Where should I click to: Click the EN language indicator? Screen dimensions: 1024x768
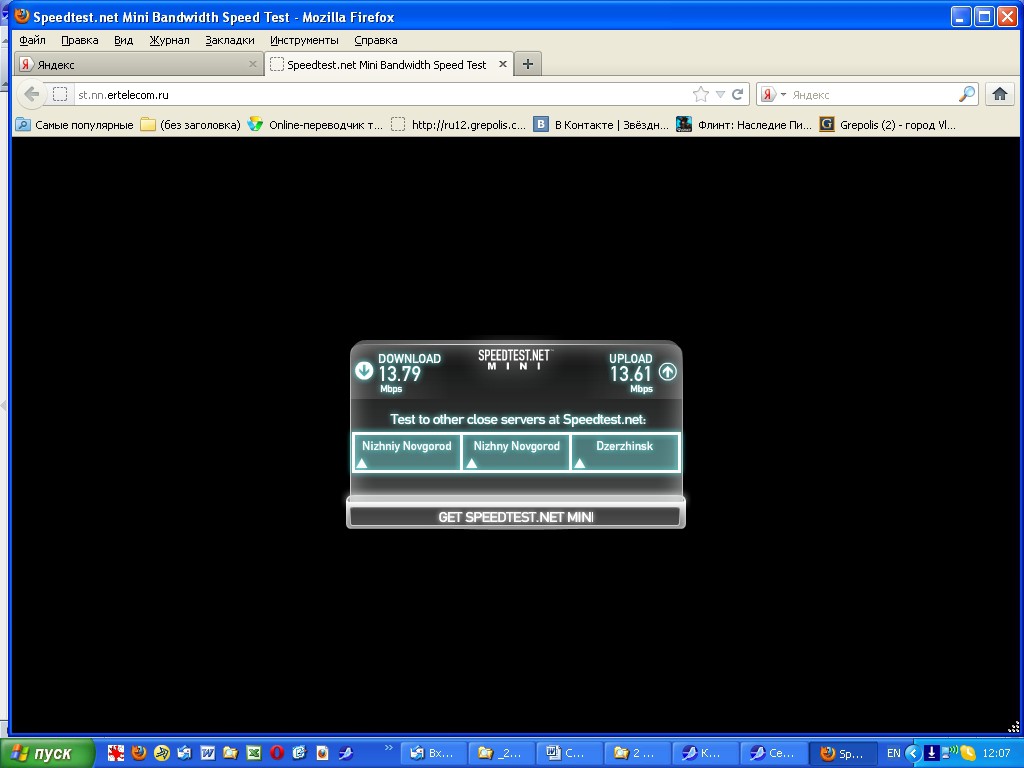click(893, 753)
